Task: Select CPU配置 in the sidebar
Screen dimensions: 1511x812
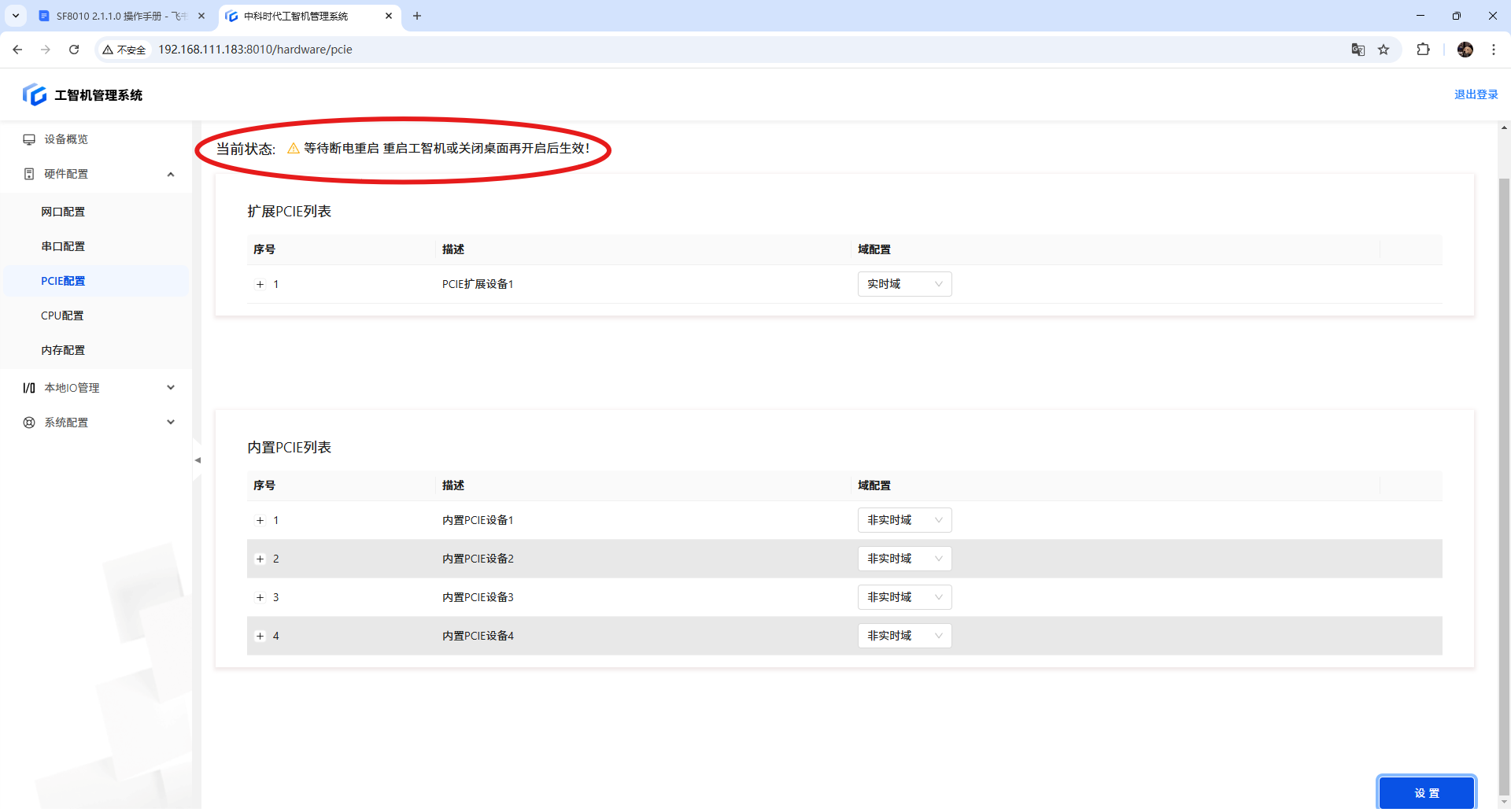Action: click(62, 316)
